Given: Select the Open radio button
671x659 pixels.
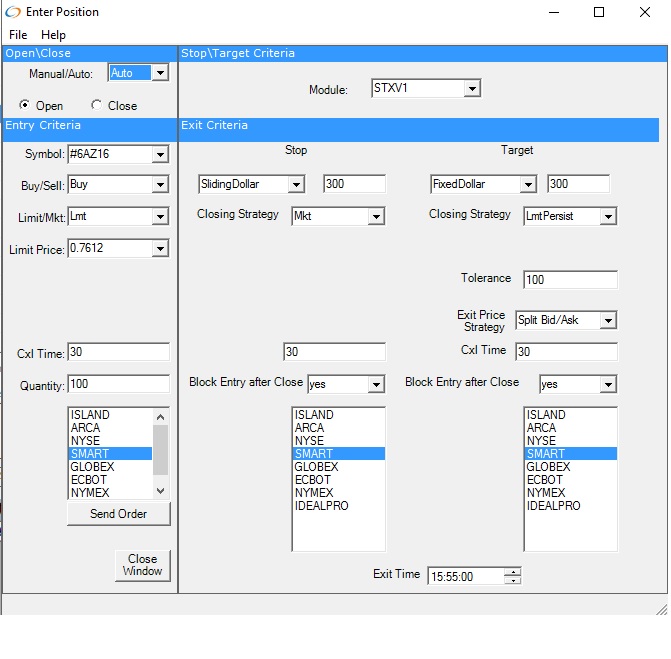Looking at the screenshot, I should (25, 105).
